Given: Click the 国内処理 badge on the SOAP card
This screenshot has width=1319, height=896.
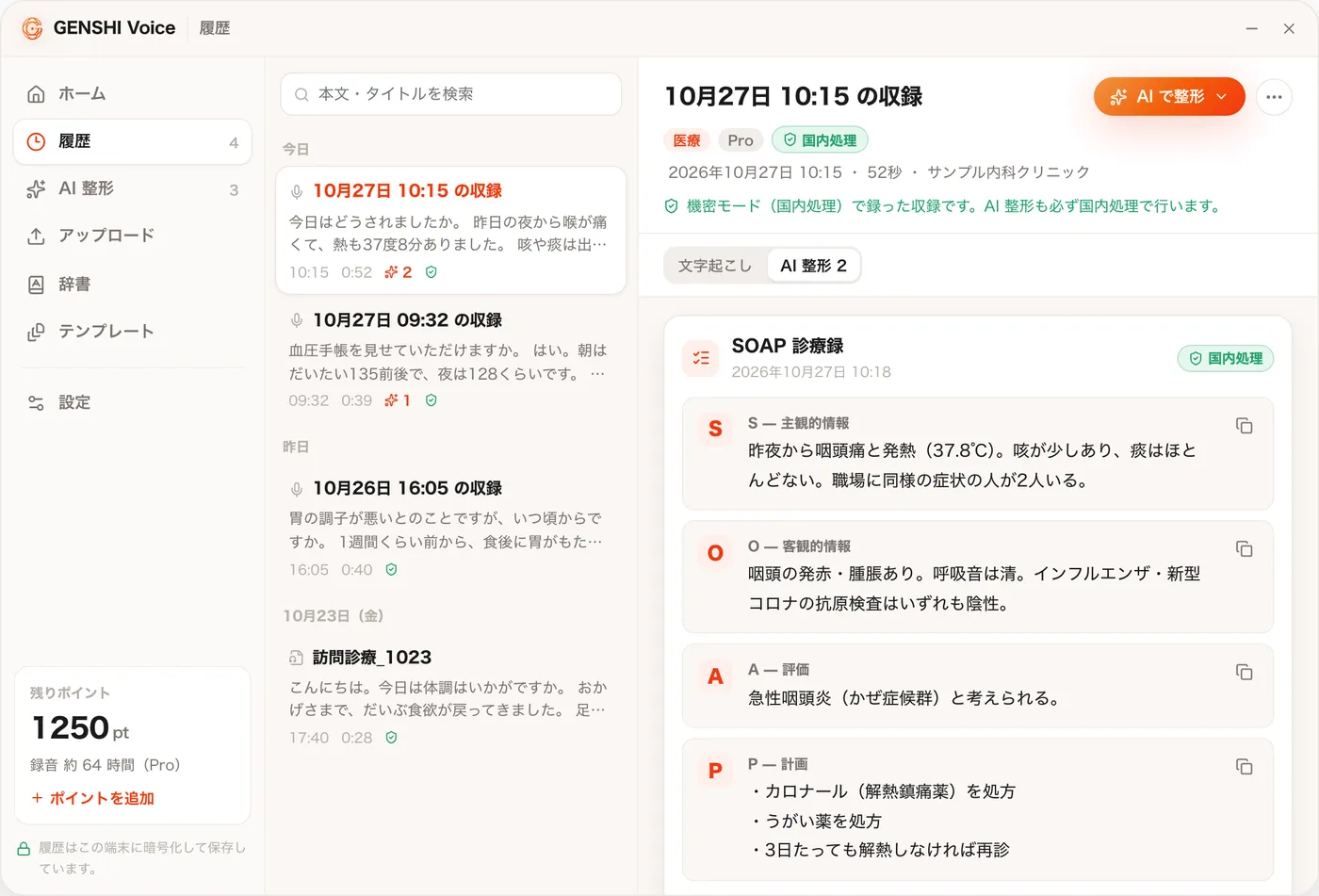Looking at the screenshot, I should pyautogui.click(x=1225, y=358).
